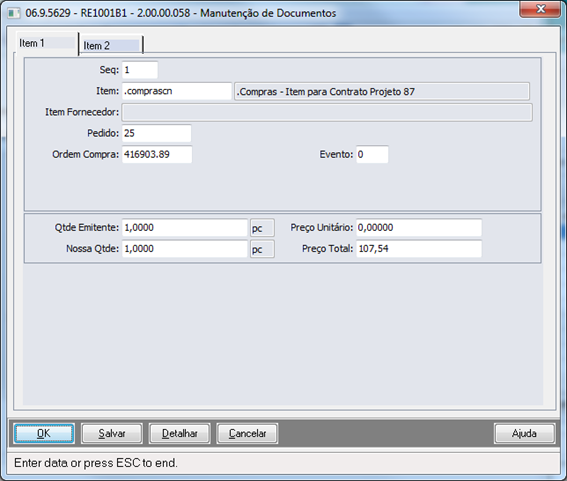Click the status bar message text
567x481 pixels.
[96, 463]
